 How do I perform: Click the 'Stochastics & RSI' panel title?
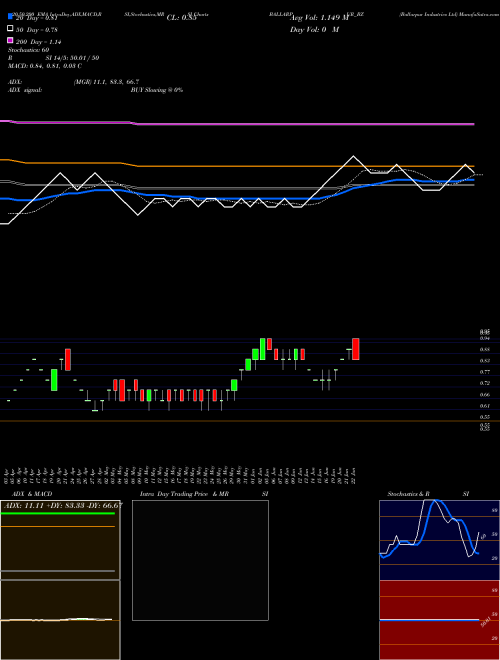pos(428,494)
